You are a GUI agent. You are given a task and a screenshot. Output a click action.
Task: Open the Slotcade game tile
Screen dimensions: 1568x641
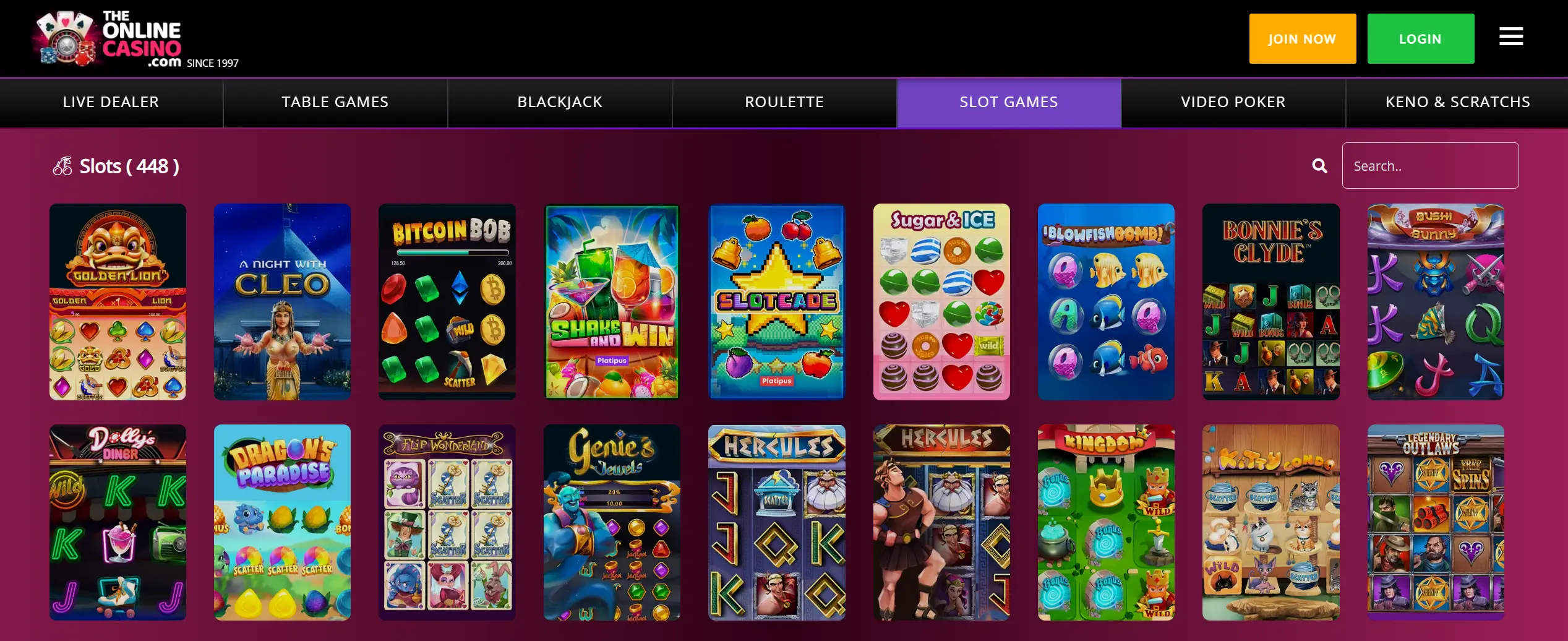777,302
